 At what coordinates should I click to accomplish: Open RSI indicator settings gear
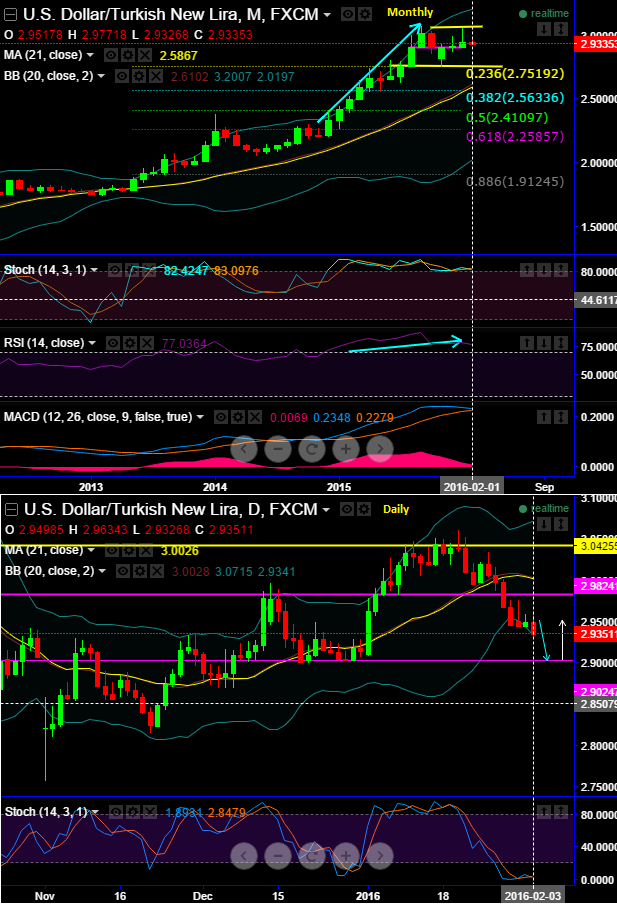[x=130, y=343]
